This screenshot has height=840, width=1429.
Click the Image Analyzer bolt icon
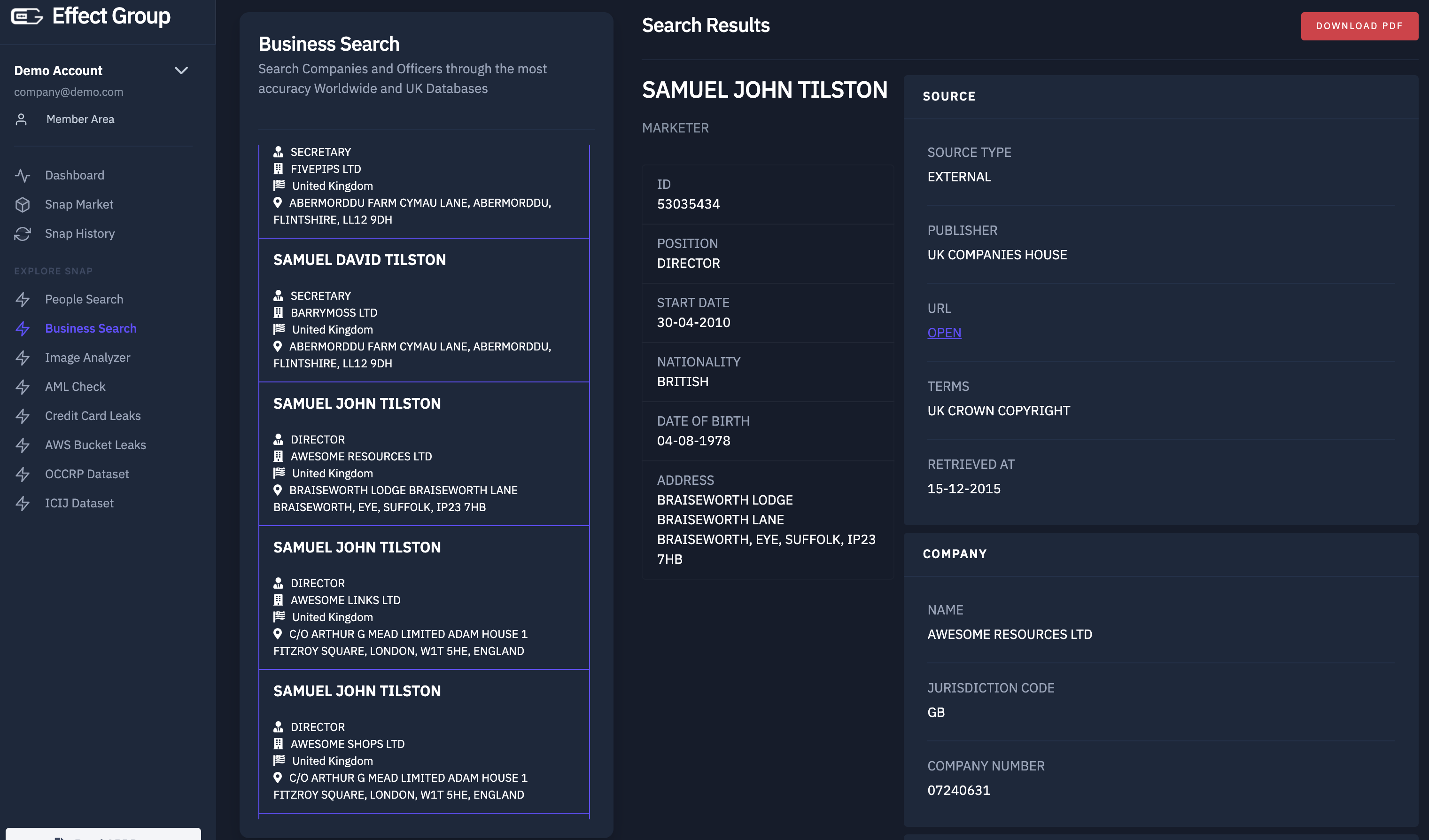pos(23,358)
